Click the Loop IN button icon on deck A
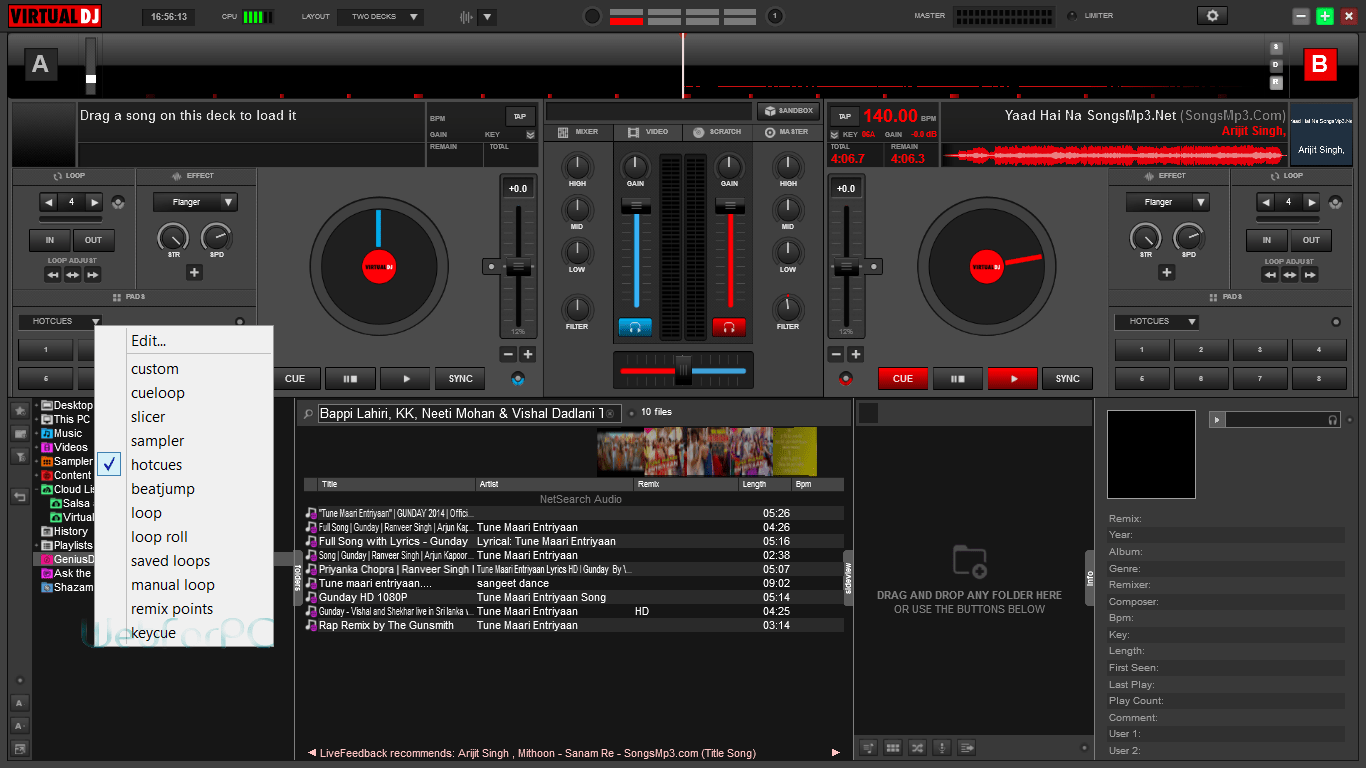Image resolution: width=1366 pixels, height=768 pixels. click(x=49, y=240)
